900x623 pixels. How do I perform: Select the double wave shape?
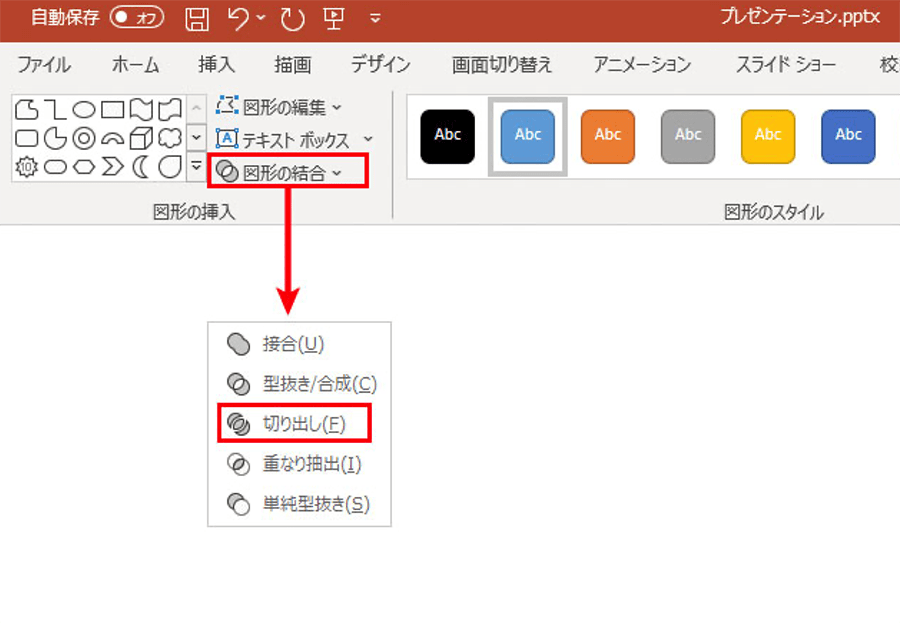pos(170,109)
